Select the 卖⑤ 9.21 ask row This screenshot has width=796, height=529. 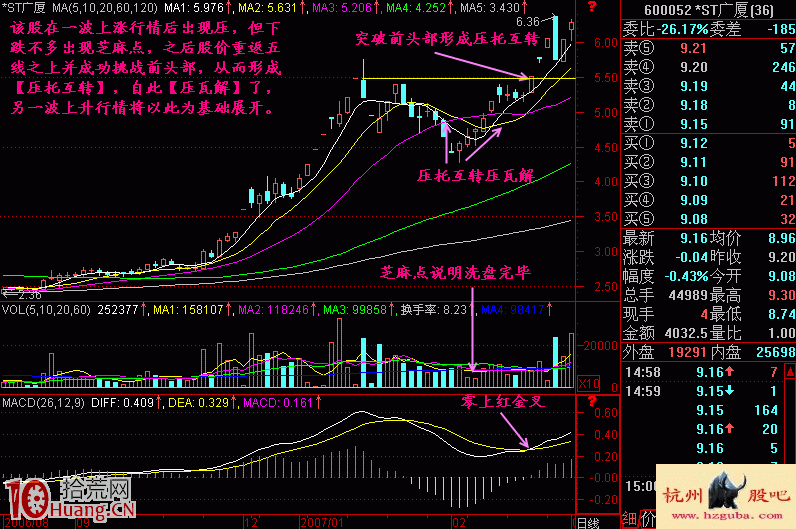709,48
